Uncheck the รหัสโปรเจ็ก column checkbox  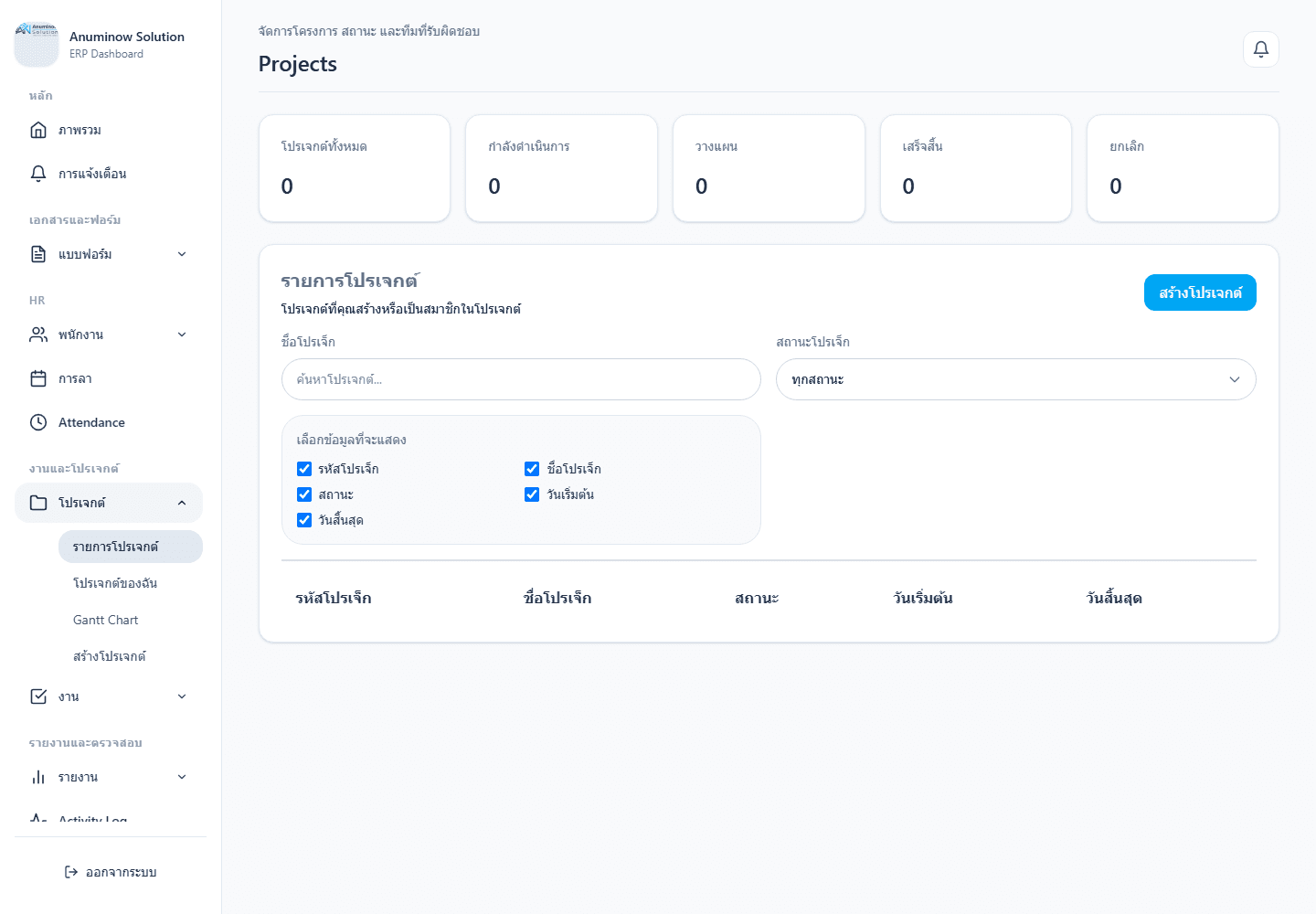304,469
